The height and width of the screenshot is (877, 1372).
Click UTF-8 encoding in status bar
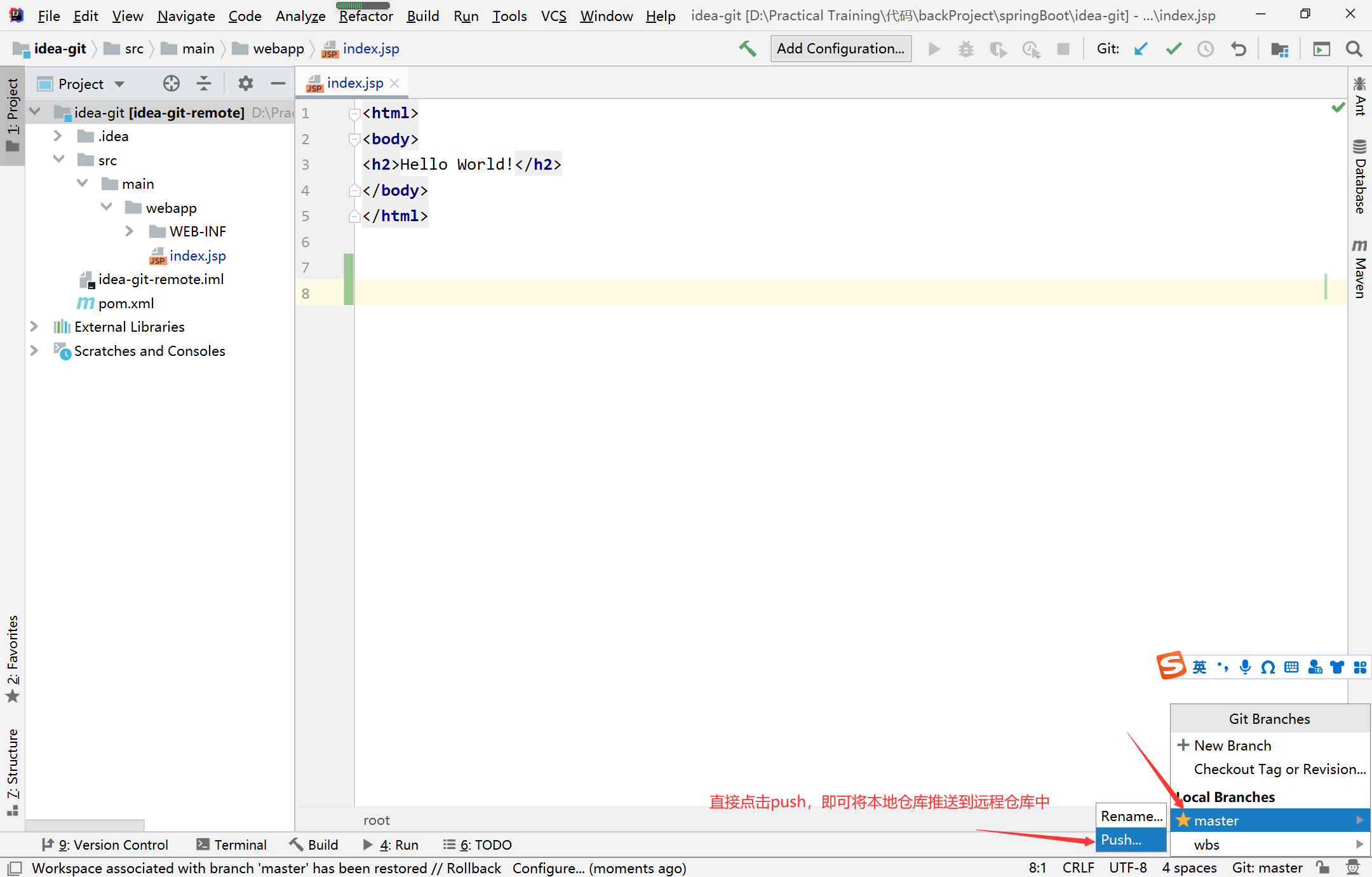click(1128, 867)
